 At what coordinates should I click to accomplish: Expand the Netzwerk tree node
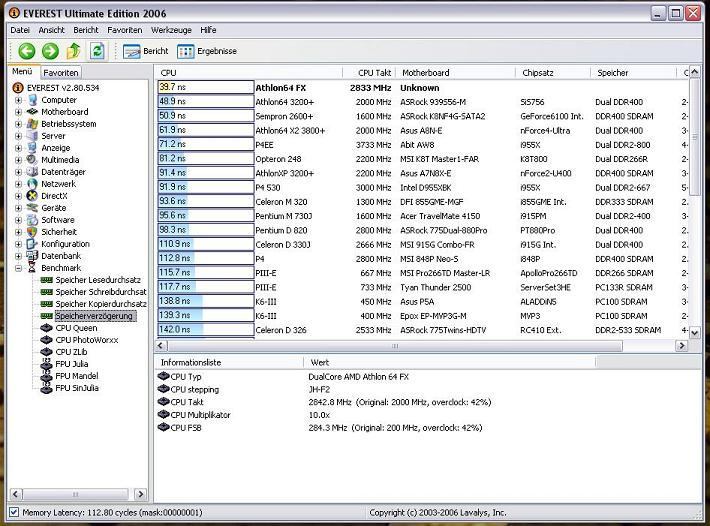19,184
